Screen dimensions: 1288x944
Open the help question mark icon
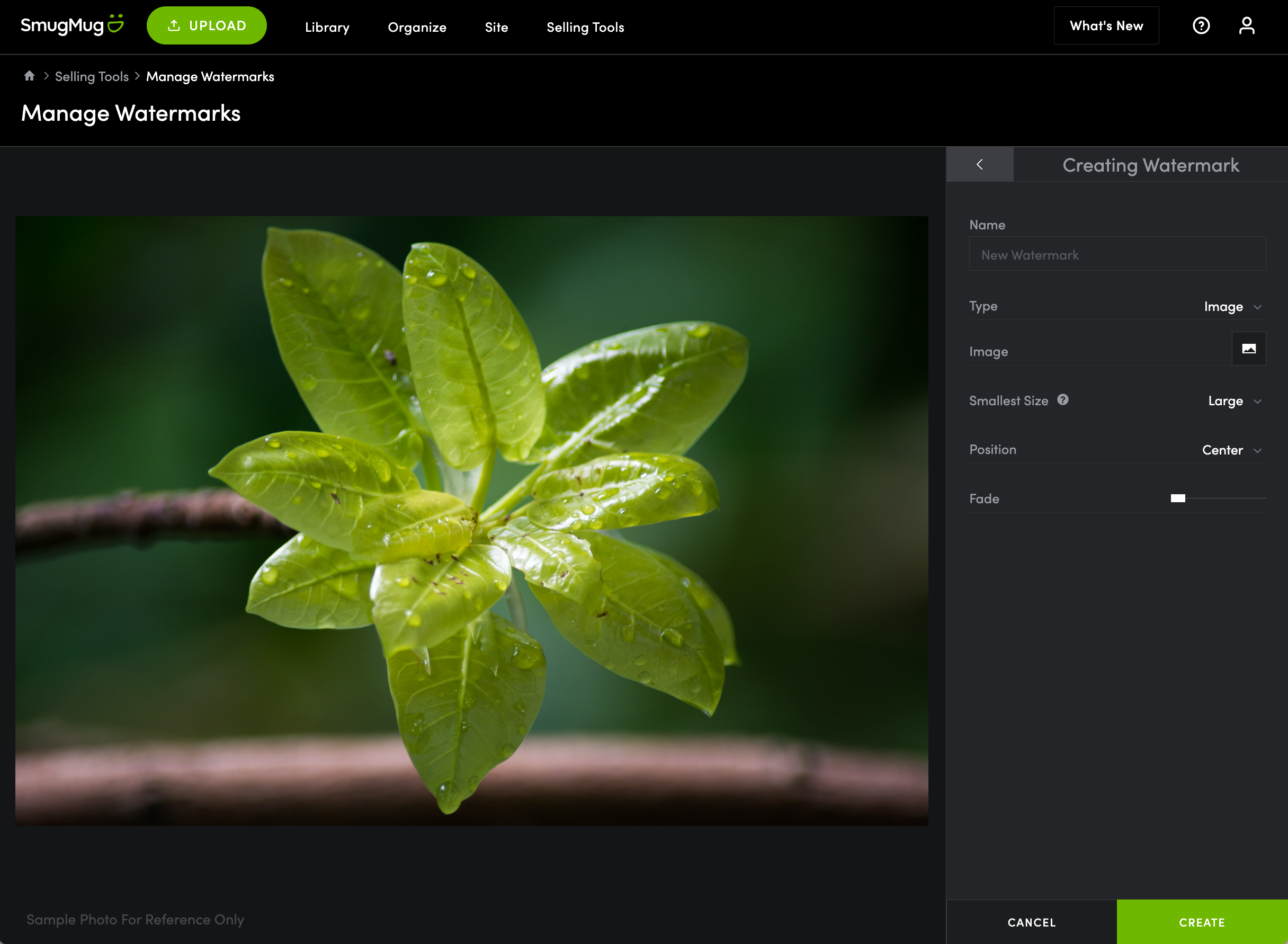pyautogui.click(x=1201, y=26)
